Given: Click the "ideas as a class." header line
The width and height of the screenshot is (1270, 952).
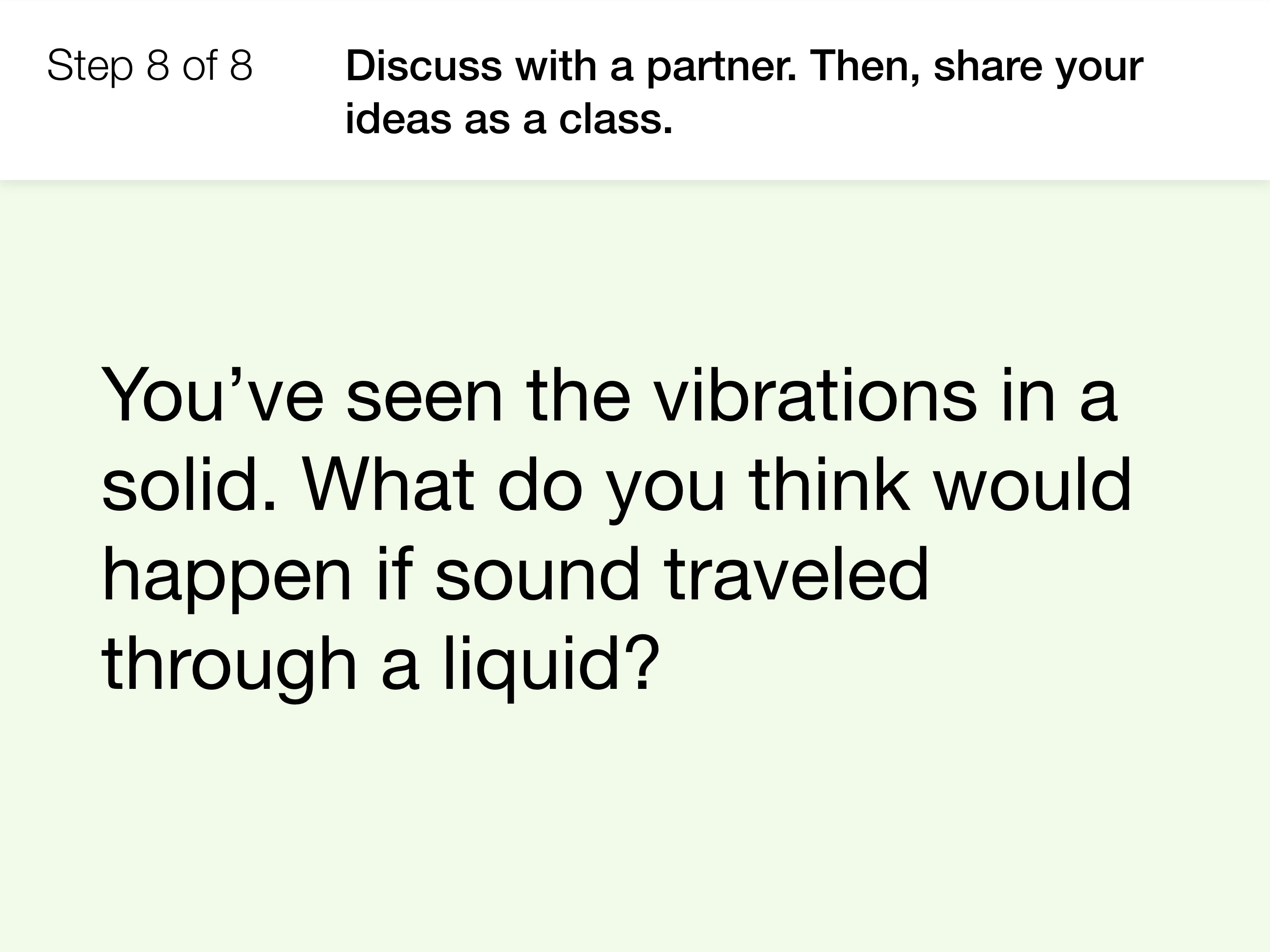Looking at the screenshot, I should click(x=509, y=120).
